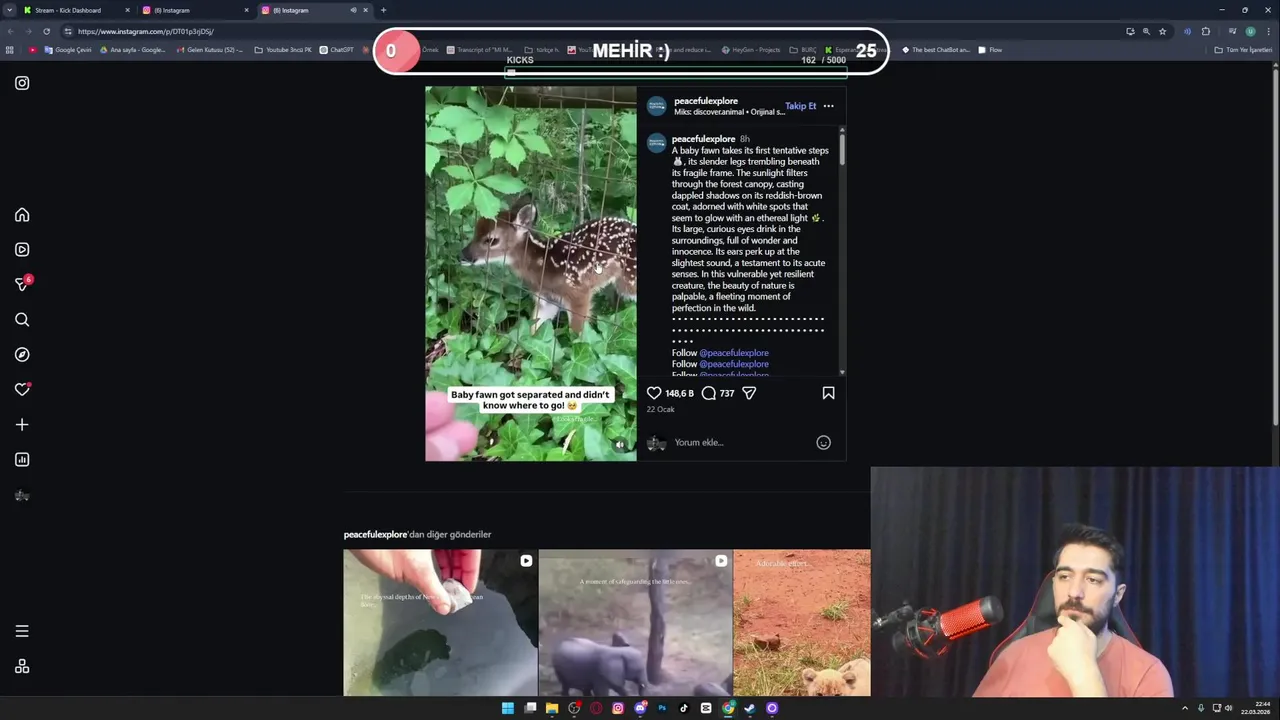
Task: Open post options three-dot menu
Action: (828, 106)
